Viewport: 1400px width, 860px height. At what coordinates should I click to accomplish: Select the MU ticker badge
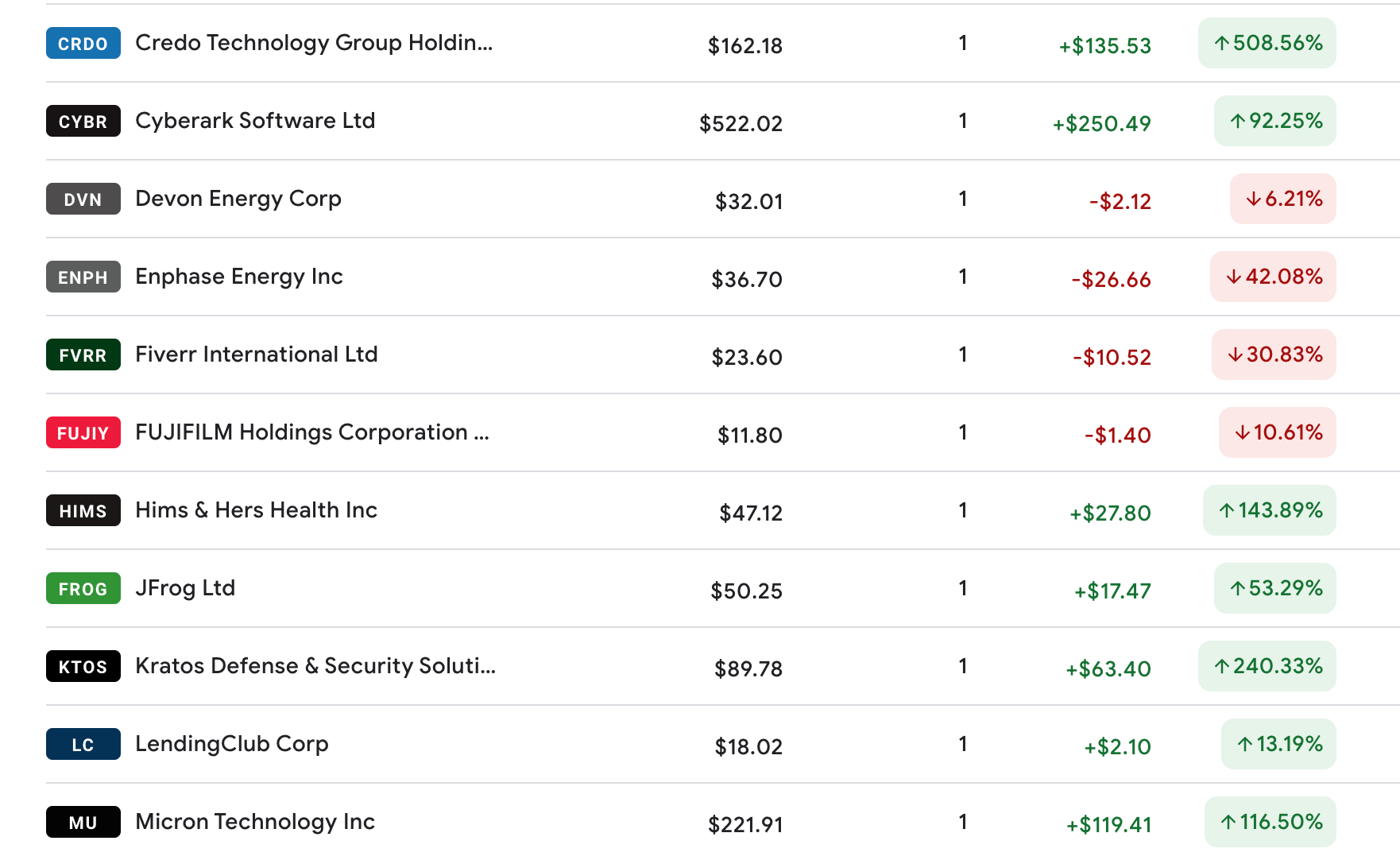tap(83, 823)
